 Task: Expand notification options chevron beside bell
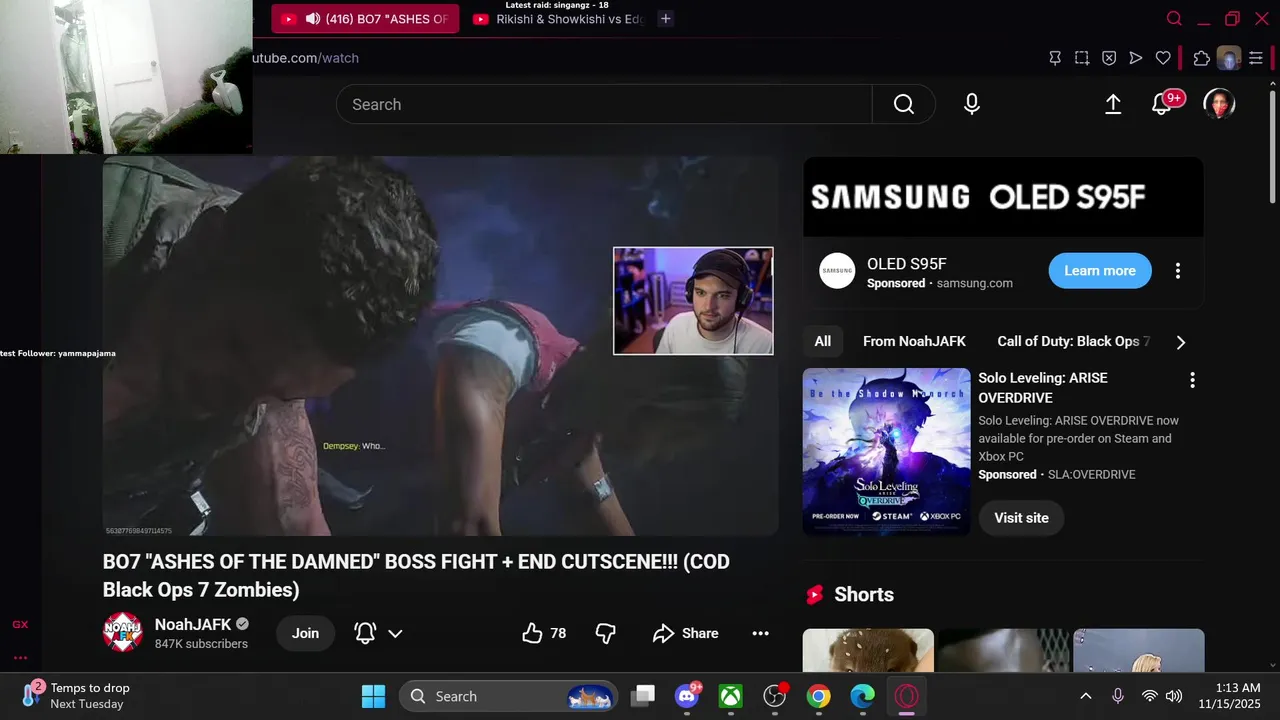[x=395, y=634]
